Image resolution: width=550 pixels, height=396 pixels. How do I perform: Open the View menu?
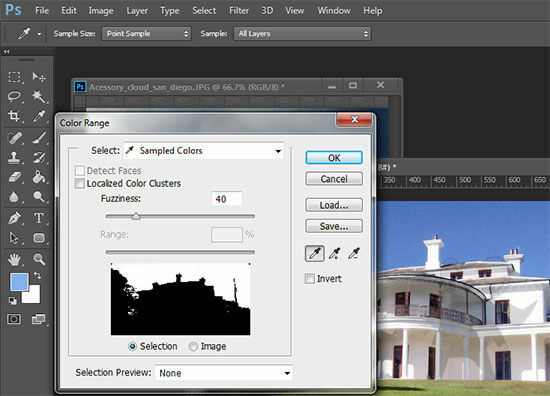pos(294,11)
